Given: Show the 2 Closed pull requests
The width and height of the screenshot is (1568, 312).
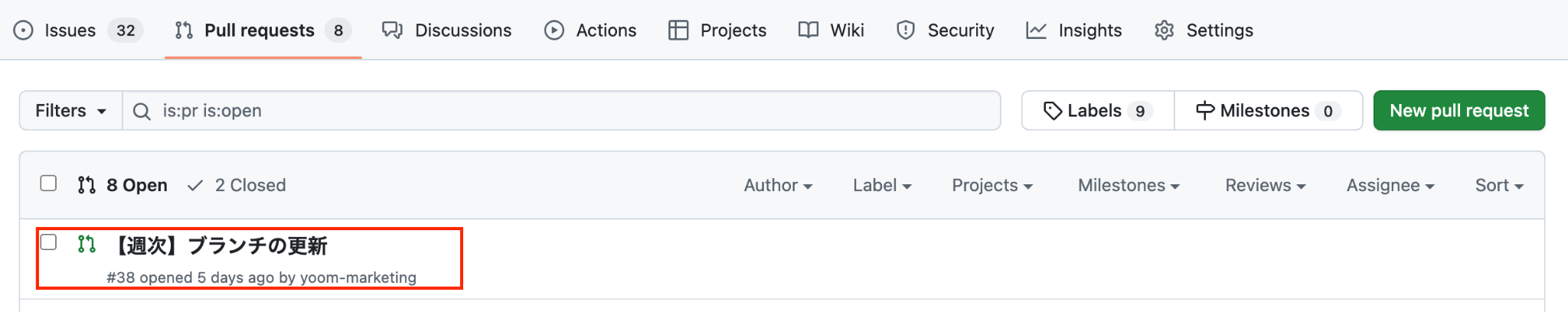Looking at the screenshot, I should pyautogui.click(x=237, y=185).
